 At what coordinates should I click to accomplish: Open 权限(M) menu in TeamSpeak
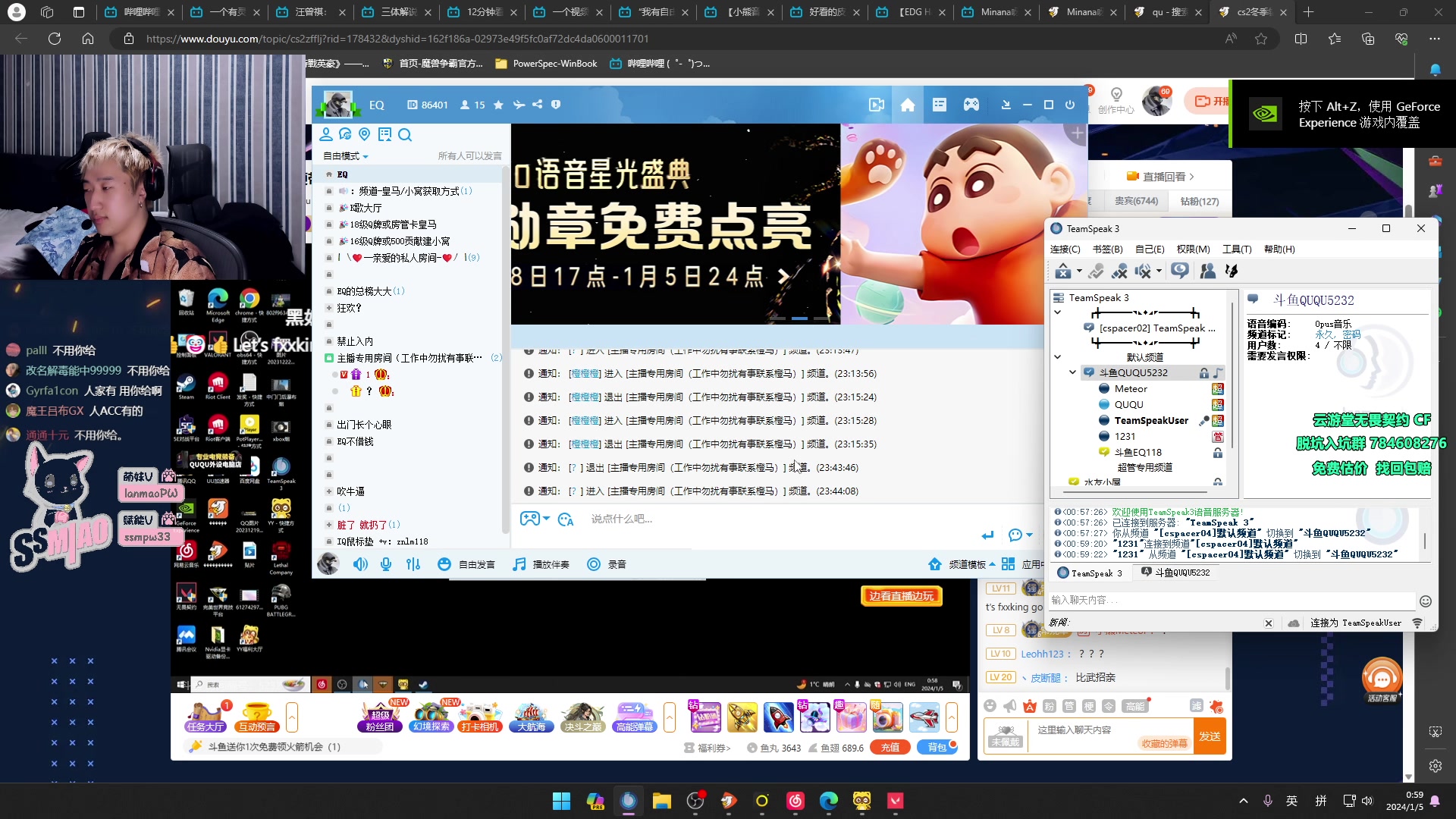coord(1193,249)
